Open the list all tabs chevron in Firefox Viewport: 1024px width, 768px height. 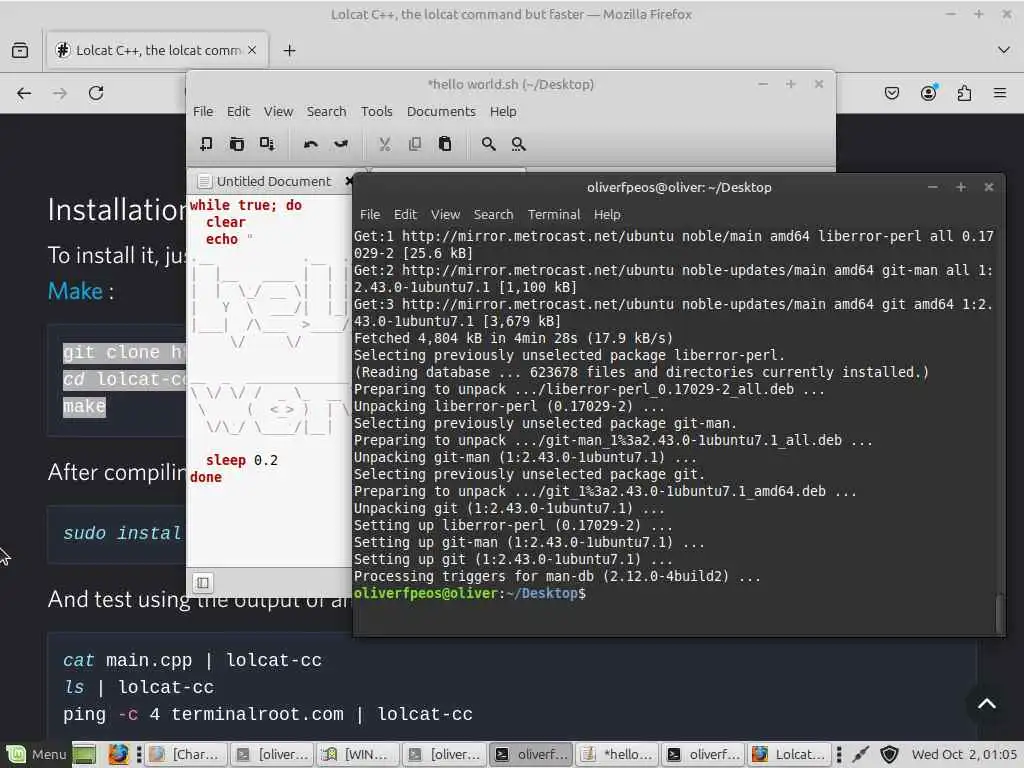[1004, 50]
